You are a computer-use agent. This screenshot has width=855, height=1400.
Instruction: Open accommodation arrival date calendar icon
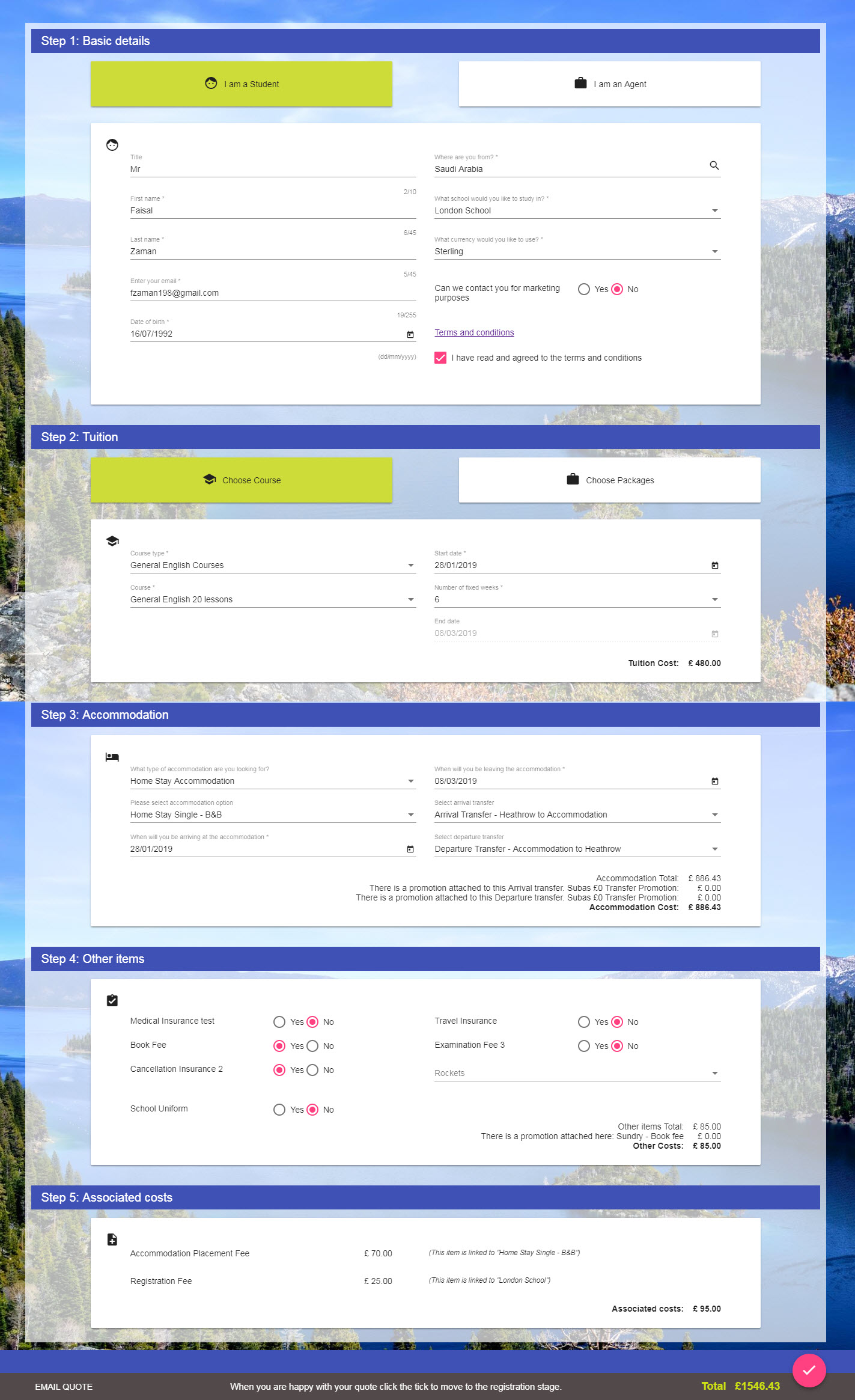(x=410, y=849)
